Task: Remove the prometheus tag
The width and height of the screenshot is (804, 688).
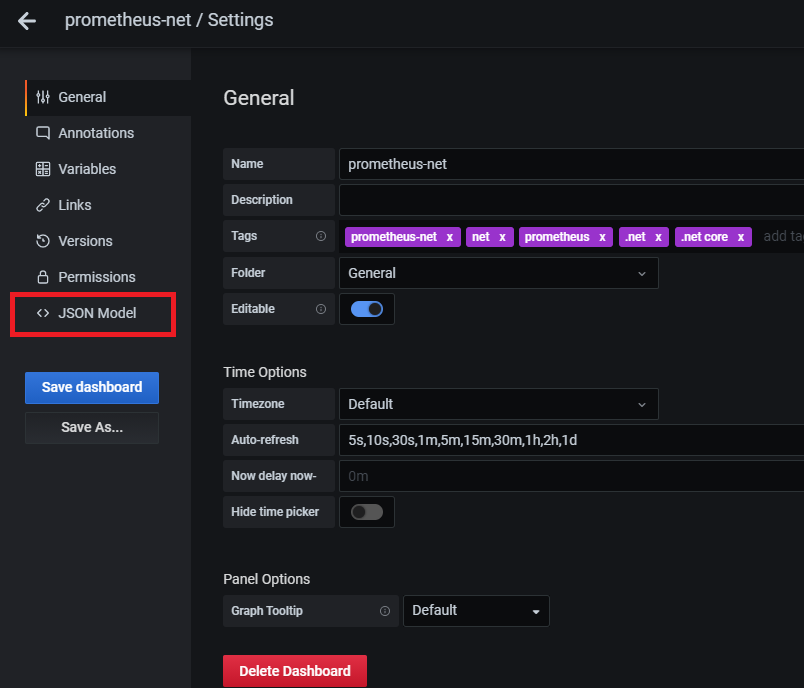Action: (x=602, y=237)
